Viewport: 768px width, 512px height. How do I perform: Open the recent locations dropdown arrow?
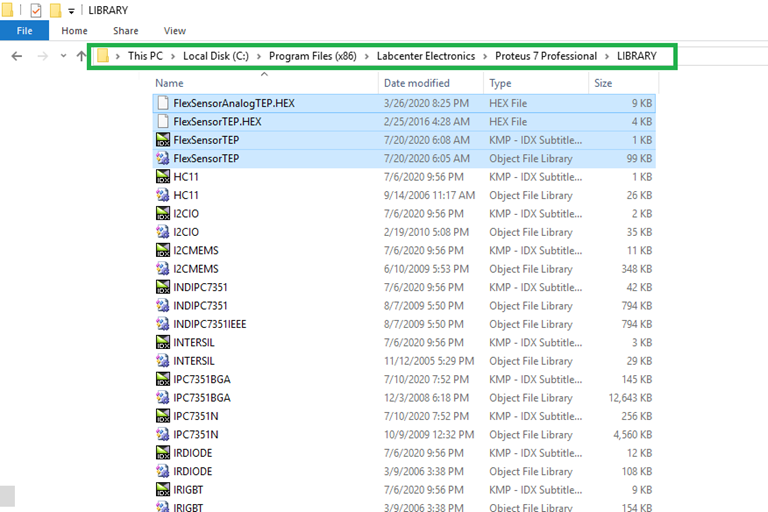(63, 56)
